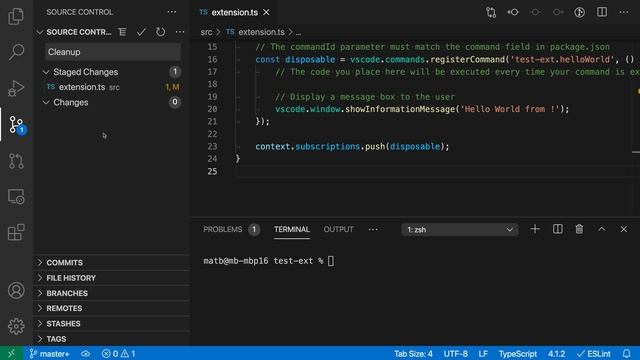Viewport: 640px width, 360px height.
Task: Open remote window indicator in status bar
Action: [11, 353]
